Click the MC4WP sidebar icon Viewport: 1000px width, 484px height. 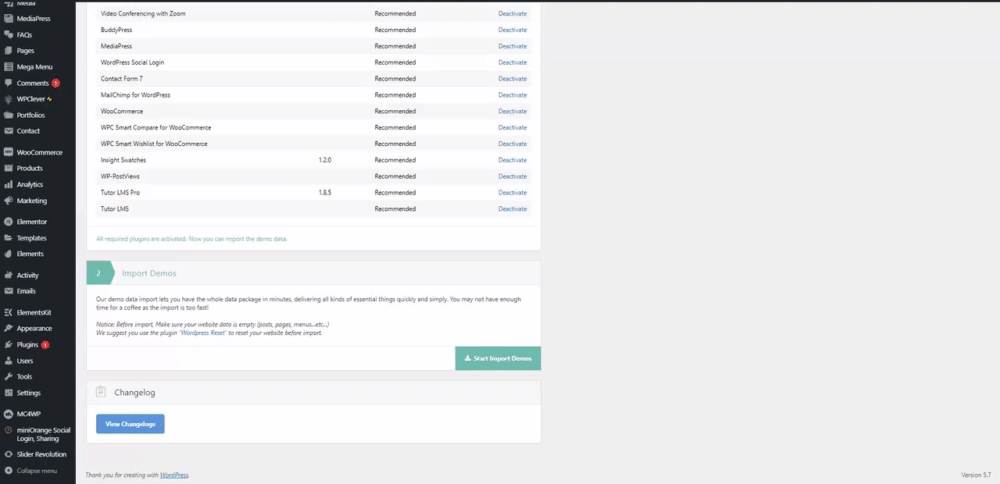coord(8,414)
